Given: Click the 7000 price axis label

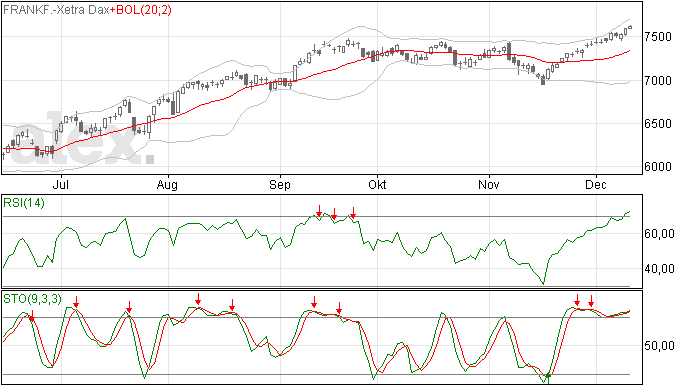Looking at the screenshot, I should (x=658, y=81).
